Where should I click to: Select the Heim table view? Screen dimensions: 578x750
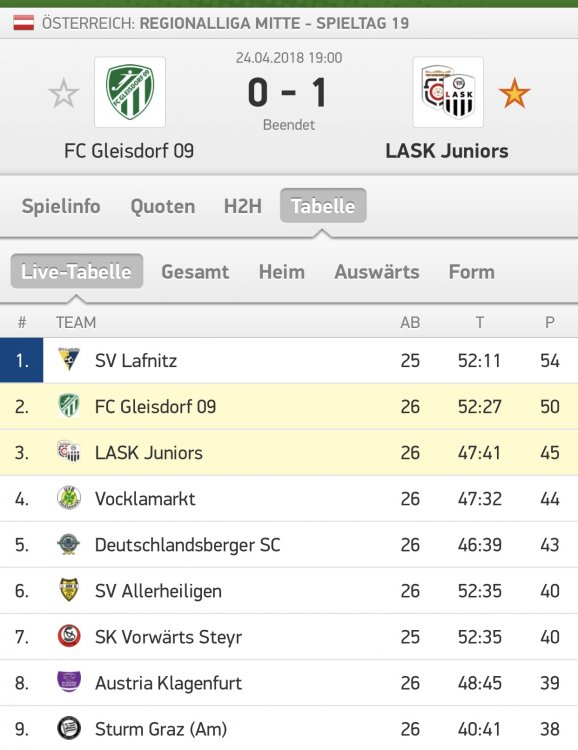282,272
